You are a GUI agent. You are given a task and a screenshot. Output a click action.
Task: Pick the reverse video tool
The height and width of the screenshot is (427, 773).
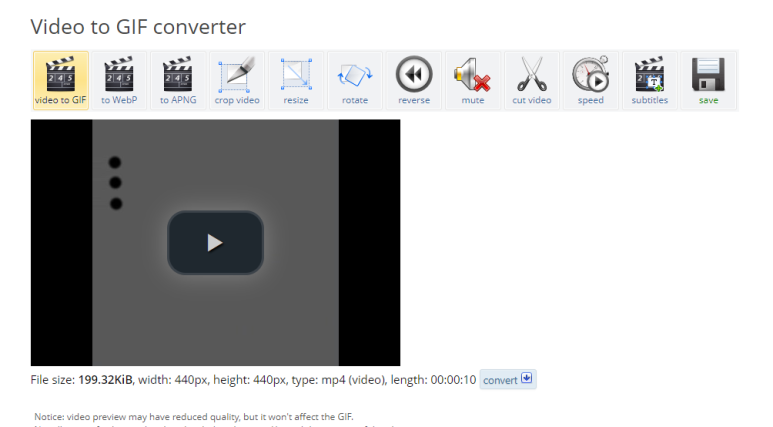(414, 80)
